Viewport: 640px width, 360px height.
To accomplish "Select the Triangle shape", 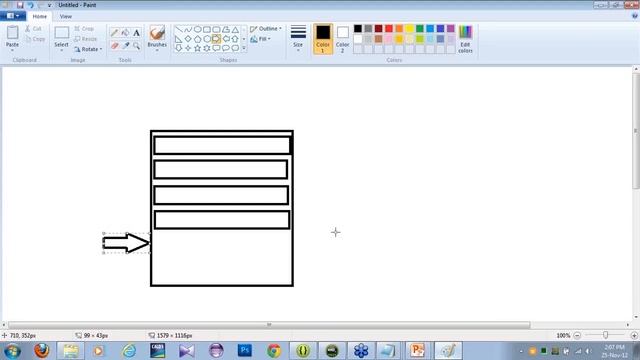I will tap(235, 29).
